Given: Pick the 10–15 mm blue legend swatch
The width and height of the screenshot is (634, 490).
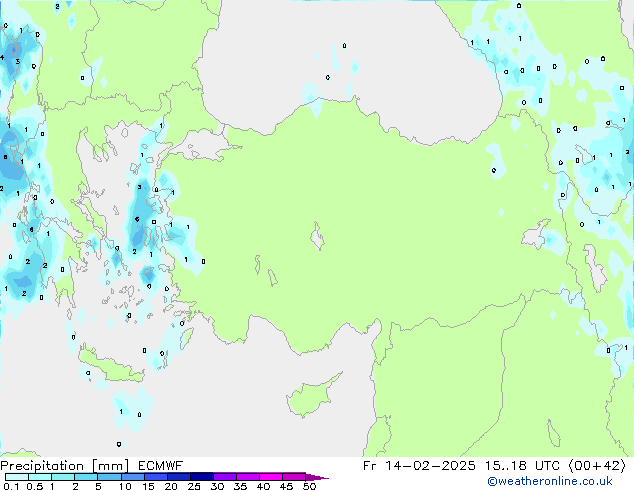Looking at the screenshot, I should [x=132, y=477].
